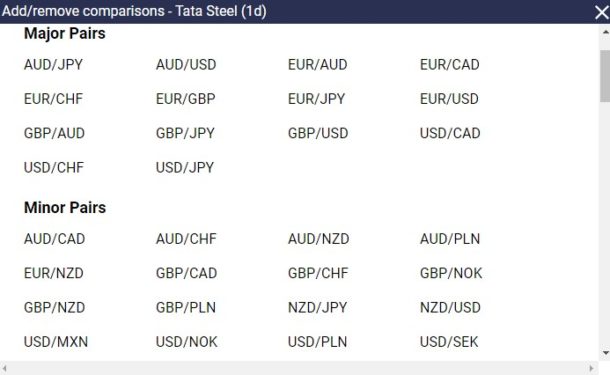The image size is (610, 375).
Task: Select the AUD/JPY major pair
Action: point(53,65)
